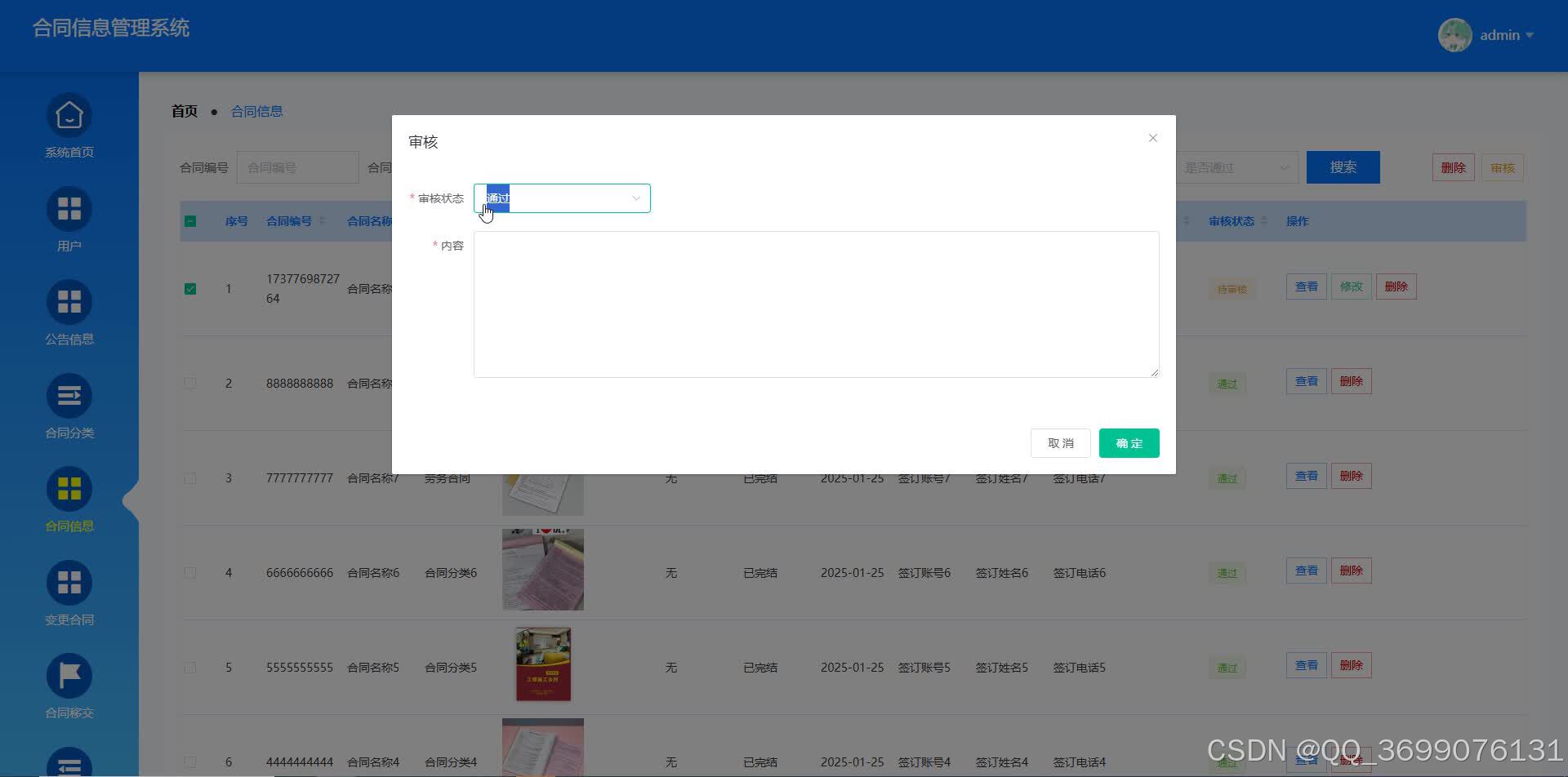Expand the 是否通过 filter dropdown
The image size is (1568, 777).
[x=1236, y=167]
